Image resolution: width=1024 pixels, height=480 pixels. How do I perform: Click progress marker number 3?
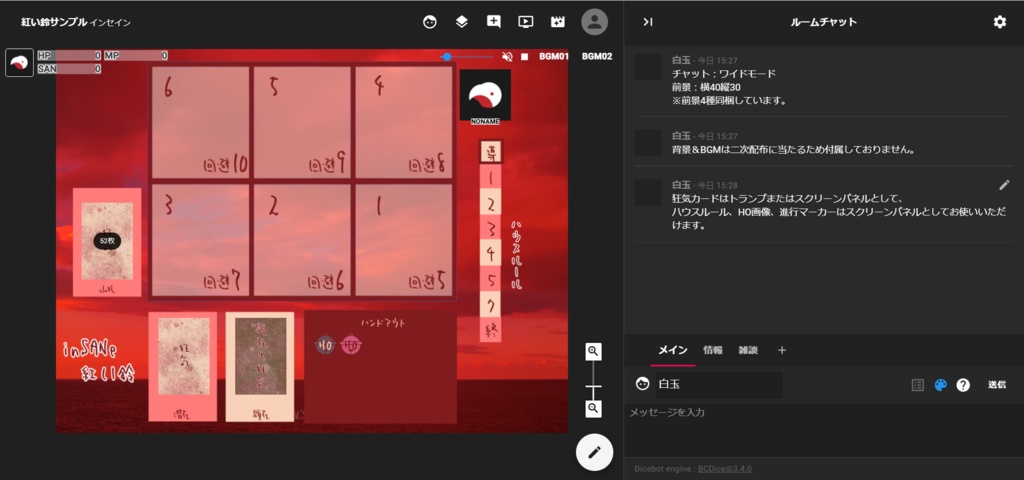[x=490, y=229]
